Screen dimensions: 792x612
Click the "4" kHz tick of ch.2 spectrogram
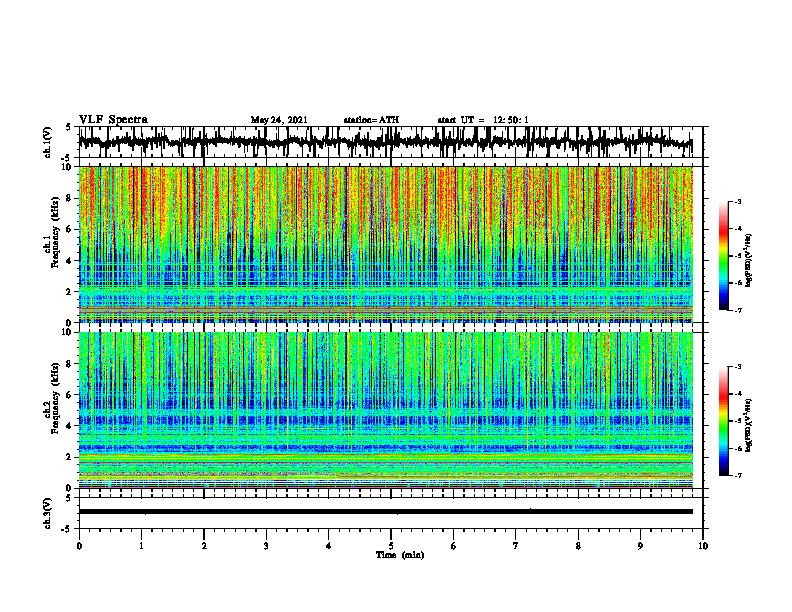pos(69,426)
